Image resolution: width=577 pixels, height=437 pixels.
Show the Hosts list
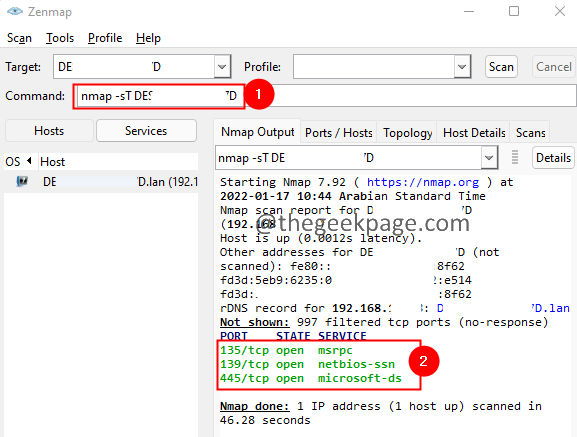(x=49, y=131)
